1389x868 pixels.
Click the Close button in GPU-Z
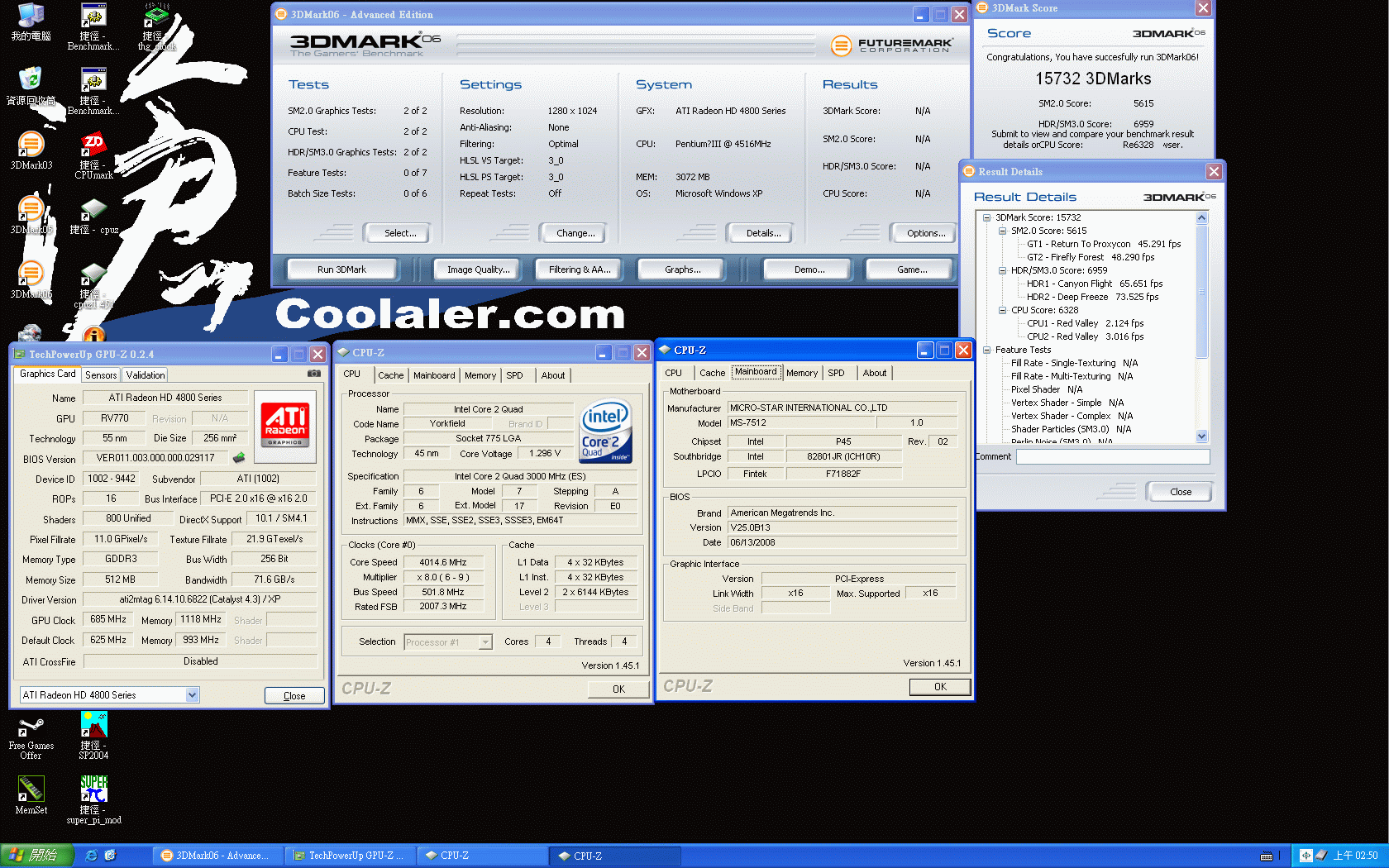tap(294, 696)
